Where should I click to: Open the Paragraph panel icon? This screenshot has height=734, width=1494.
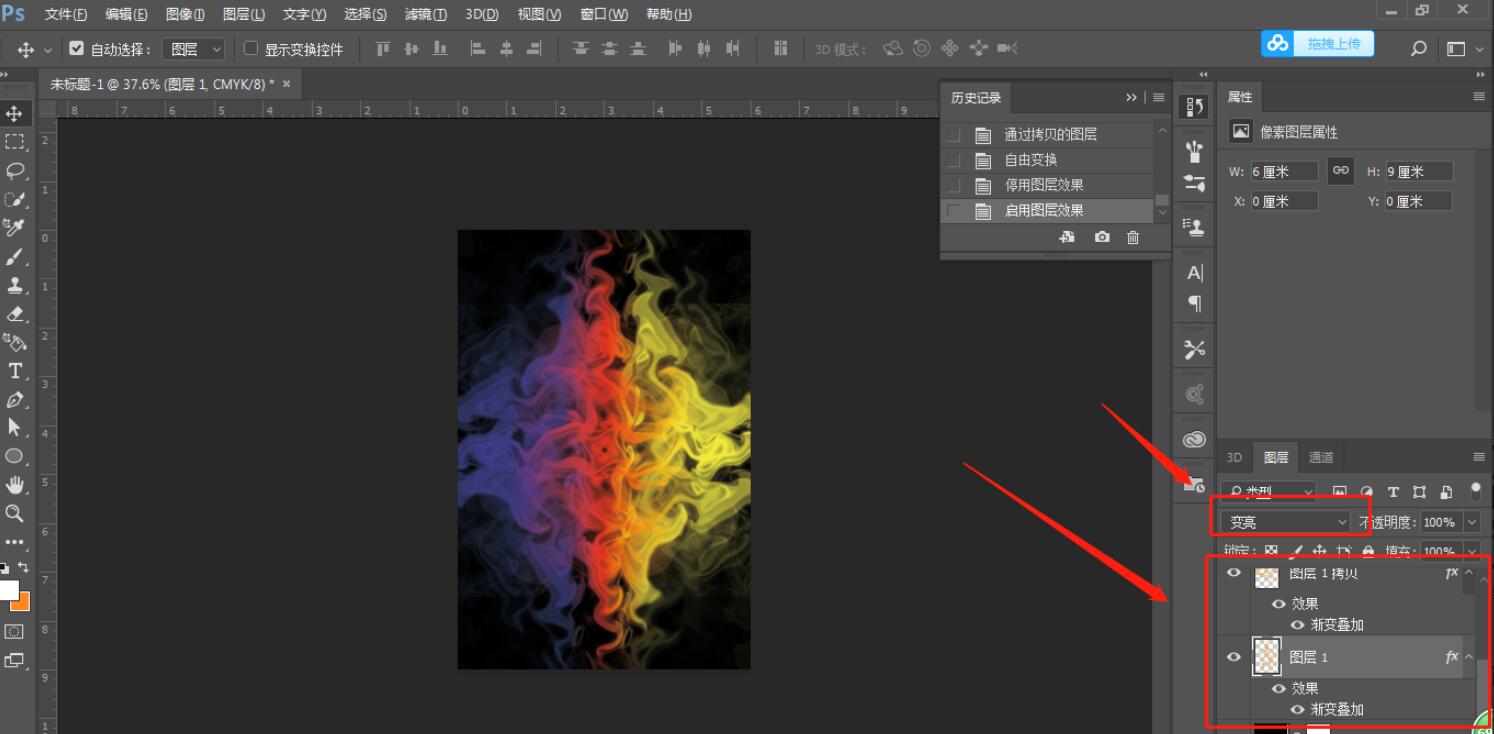1194,303
